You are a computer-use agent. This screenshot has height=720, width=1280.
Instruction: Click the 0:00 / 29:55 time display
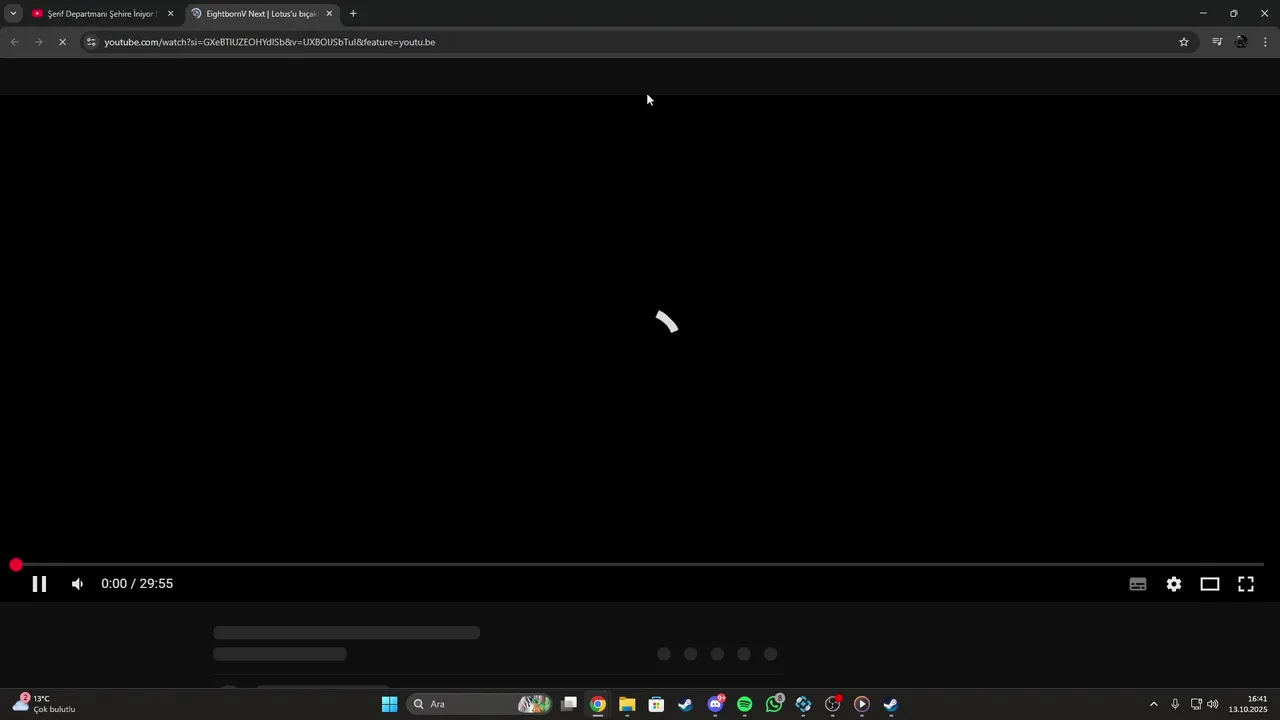pyautogui.click(x=137, y=584)
